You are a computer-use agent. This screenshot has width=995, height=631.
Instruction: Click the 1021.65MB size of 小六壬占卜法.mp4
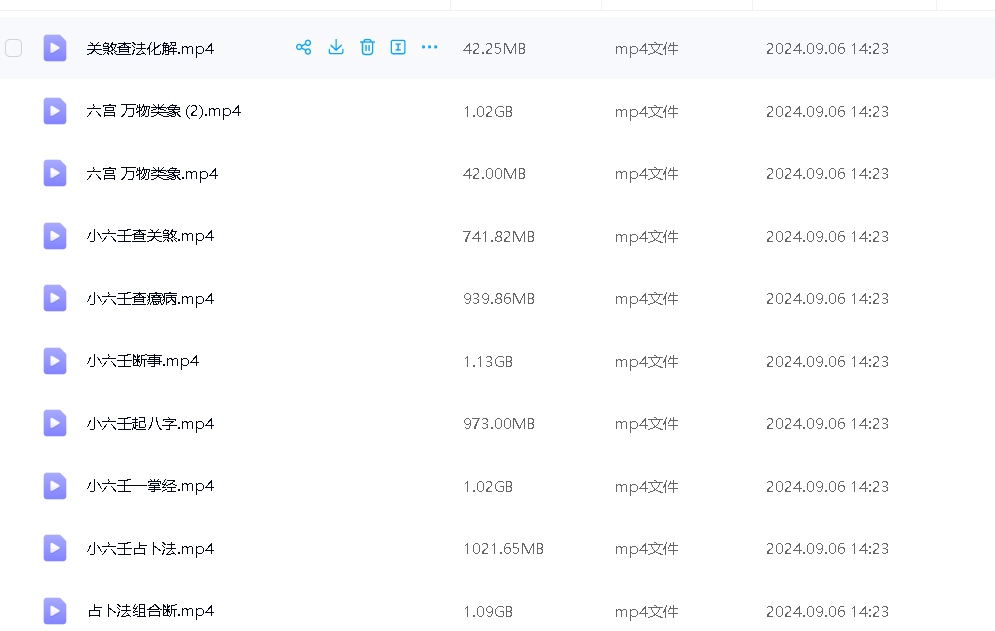pos(503,549)
